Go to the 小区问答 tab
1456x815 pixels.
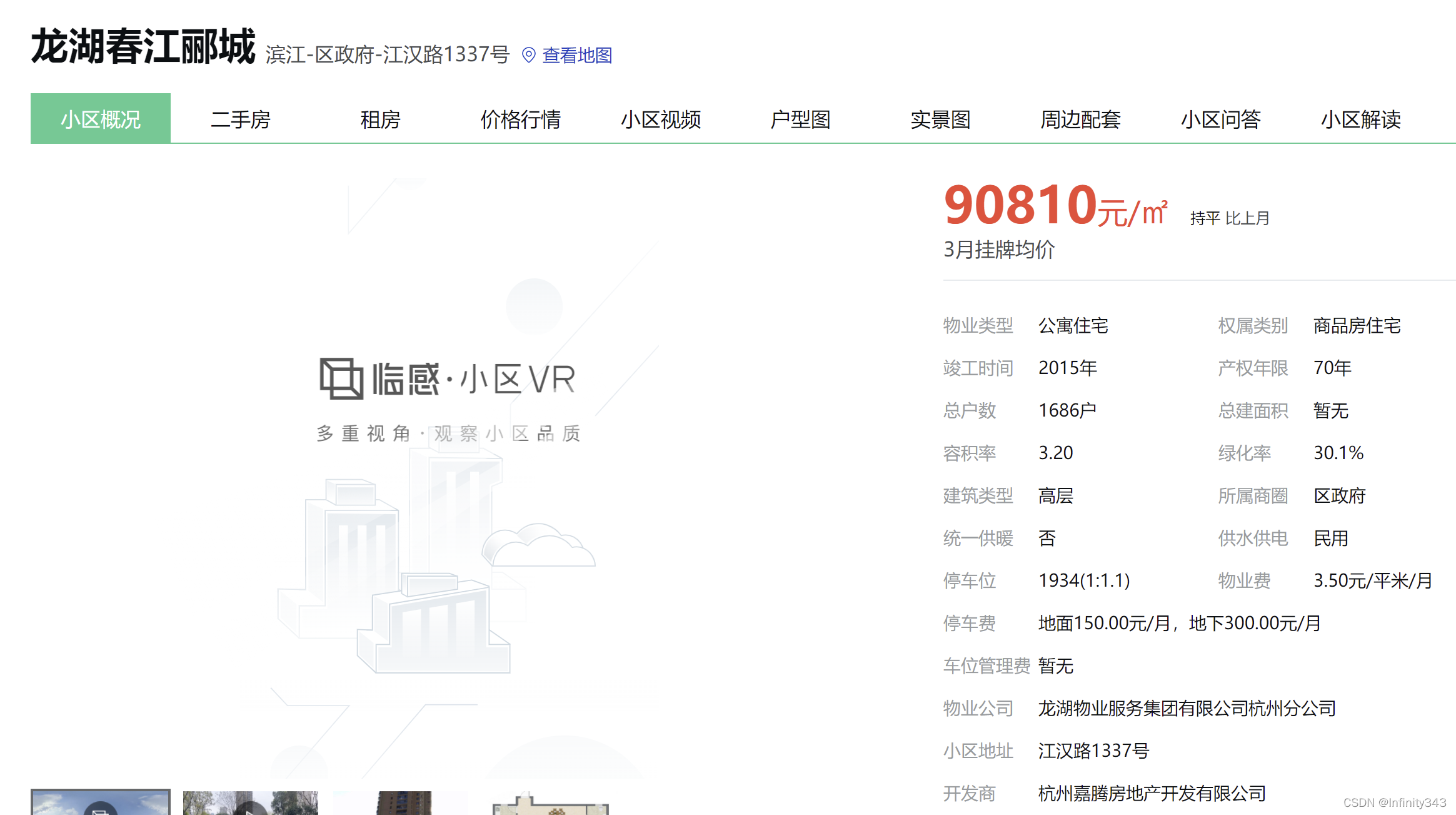point(1220,119)
